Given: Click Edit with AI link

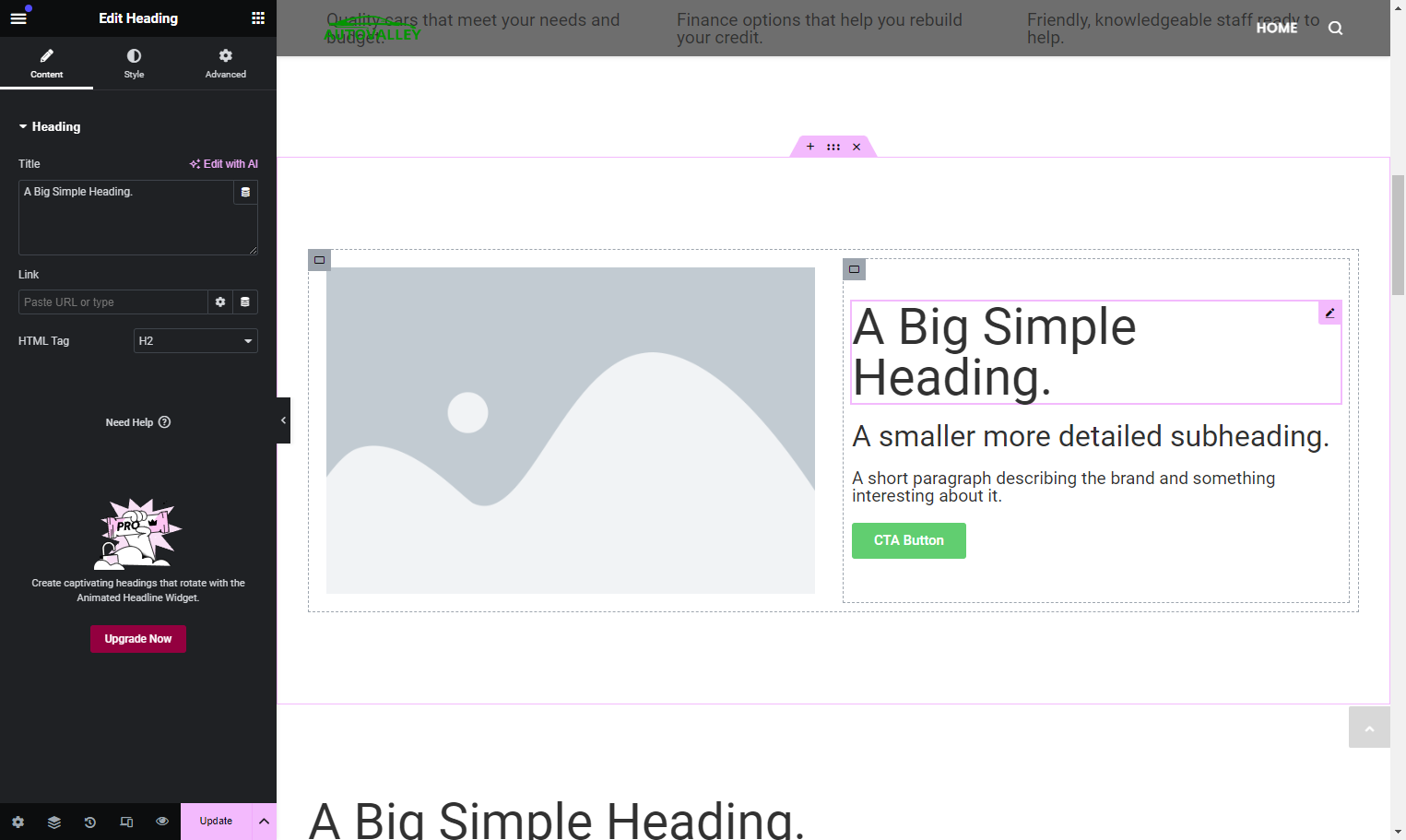Looking at the screenshot, I should 224,163.
